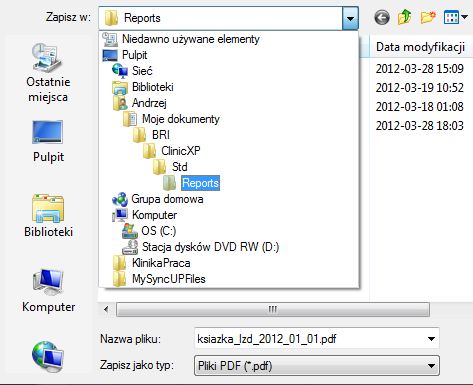
Task: Click the date '2012-03-18 01:08'
Action: [x=420, y=107]
